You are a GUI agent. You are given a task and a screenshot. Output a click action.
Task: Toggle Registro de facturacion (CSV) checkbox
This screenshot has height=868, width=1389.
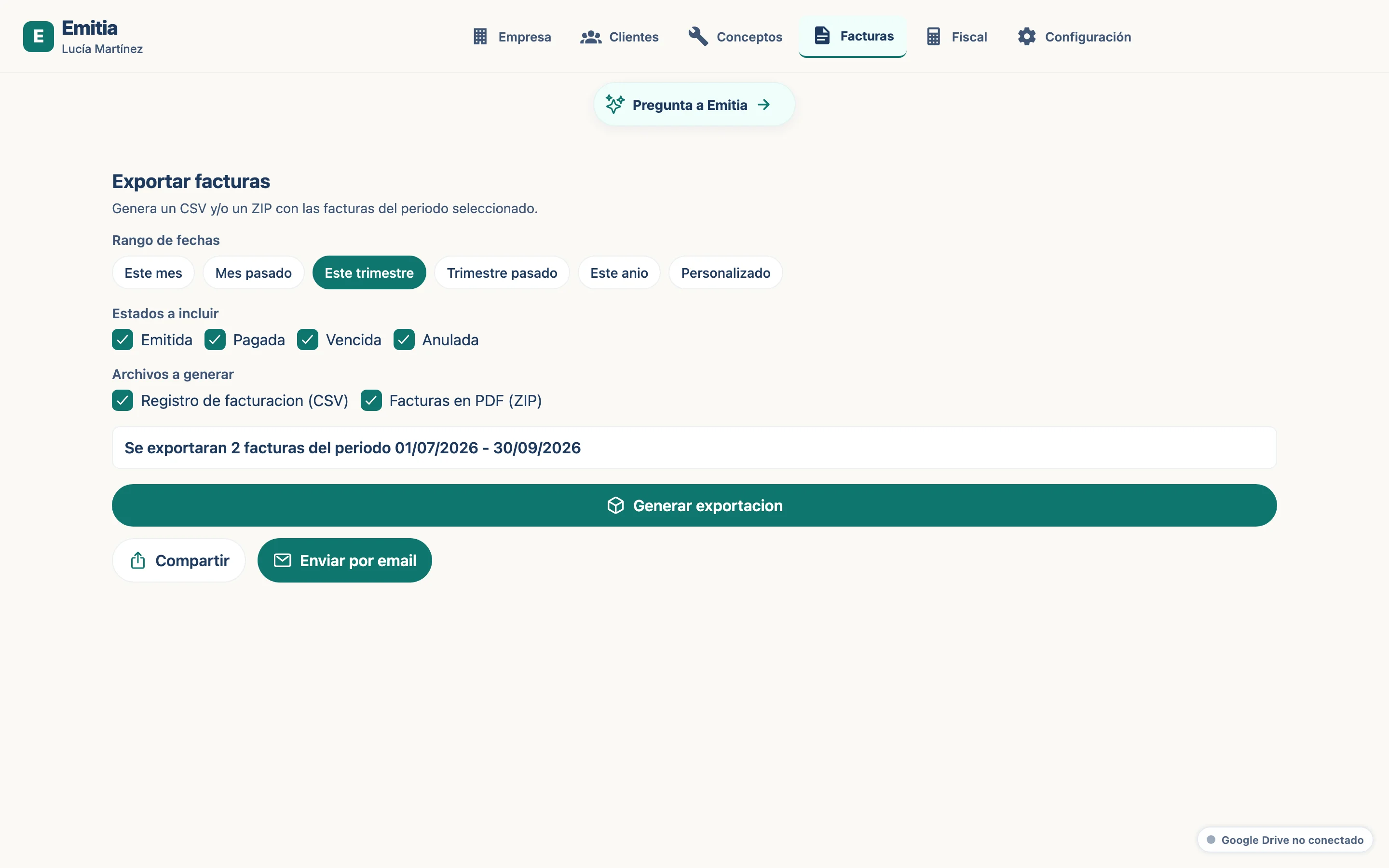122,400
